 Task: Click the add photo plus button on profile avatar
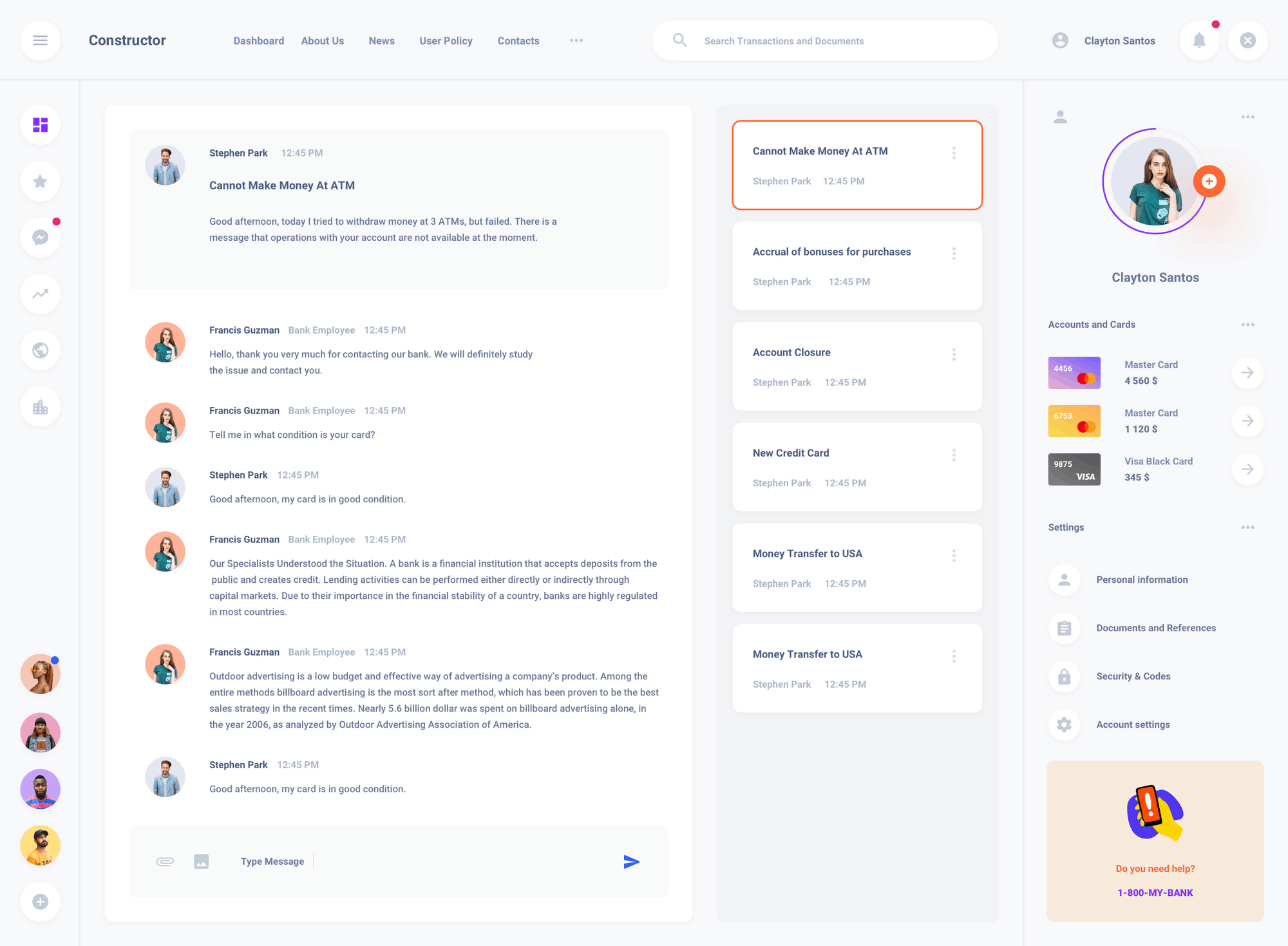pos(1209,182)
